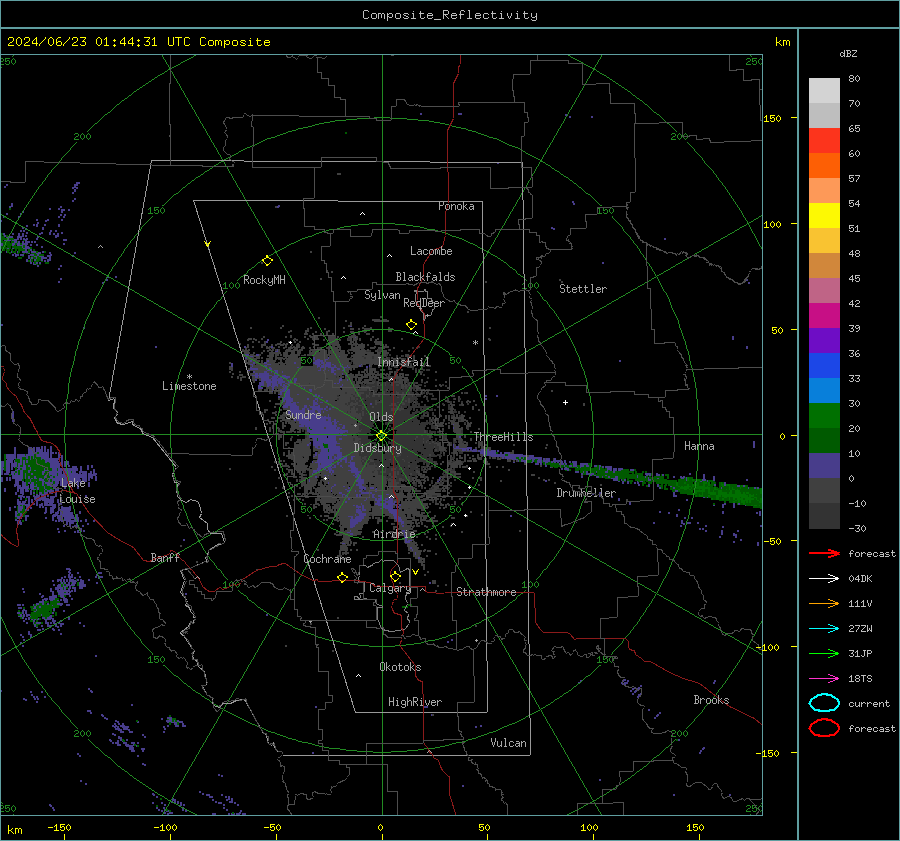The image size is (900, 841).
Task: Select the Sundre label
Action: (303, 414)
